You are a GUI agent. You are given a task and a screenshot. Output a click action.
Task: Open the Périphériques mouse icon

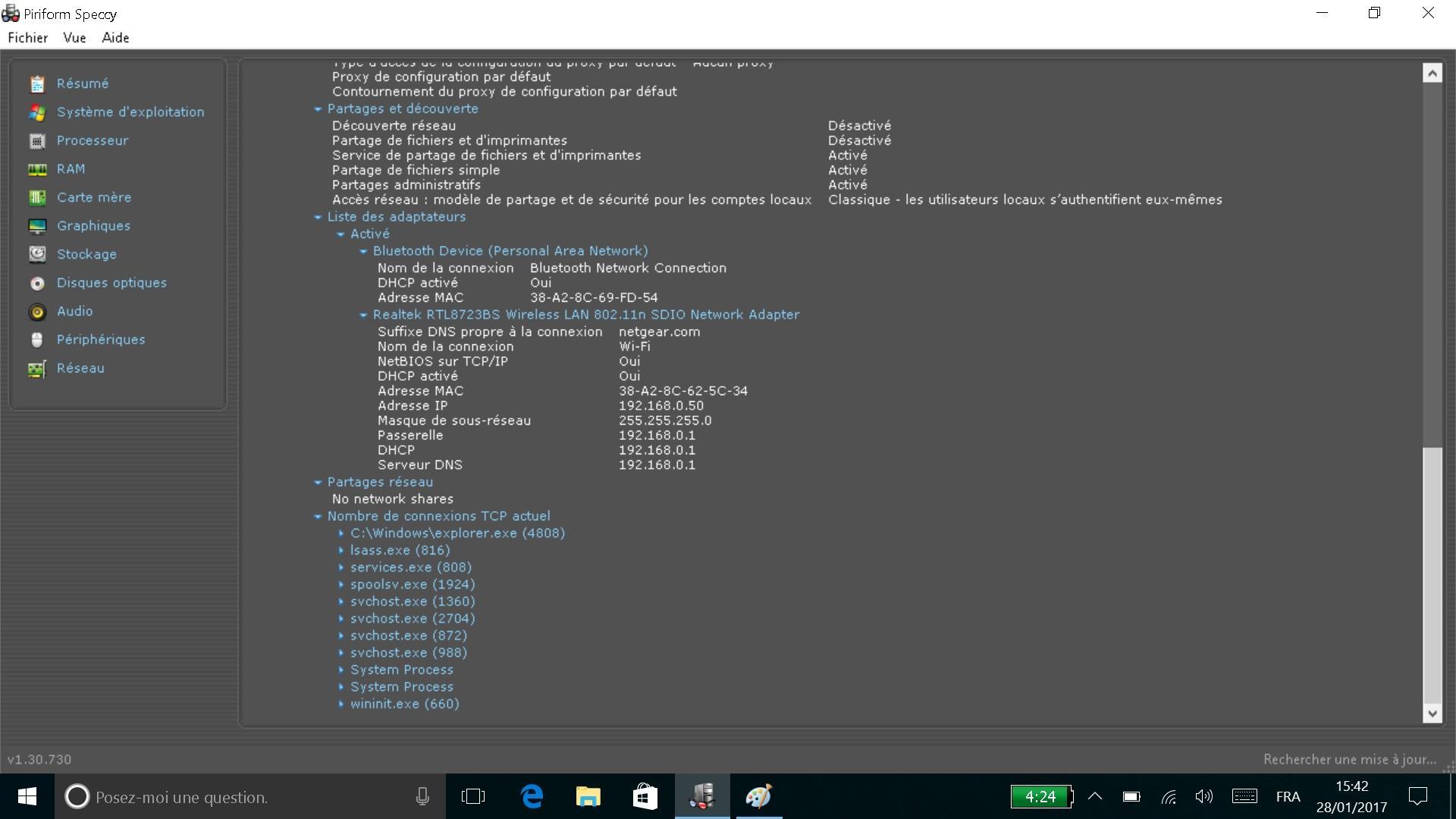[x=37, y=340]
